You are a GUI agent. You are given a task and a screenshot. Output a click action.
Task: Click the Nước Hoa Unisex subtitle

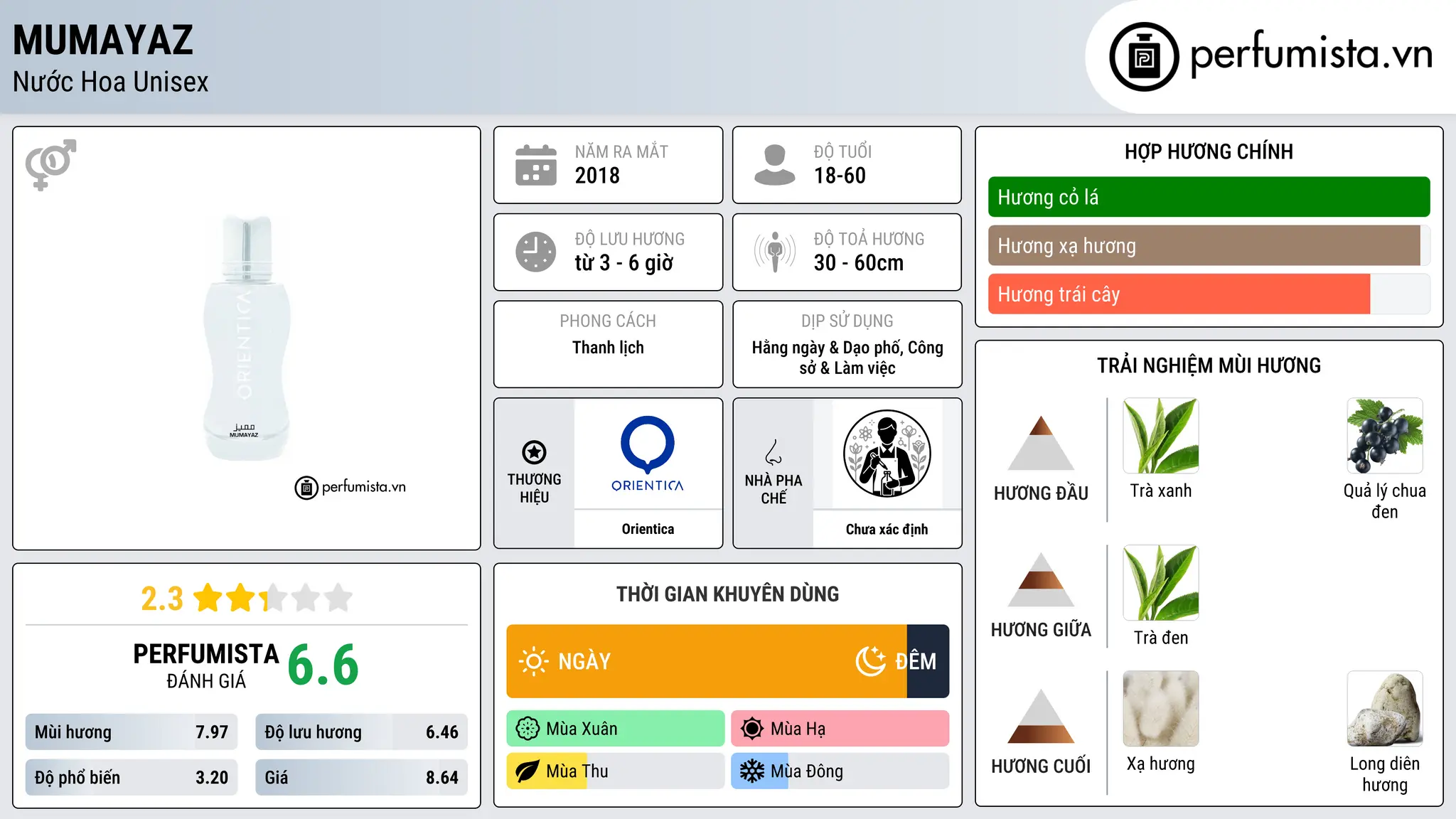pyautogui.click(x=111, y=82)
